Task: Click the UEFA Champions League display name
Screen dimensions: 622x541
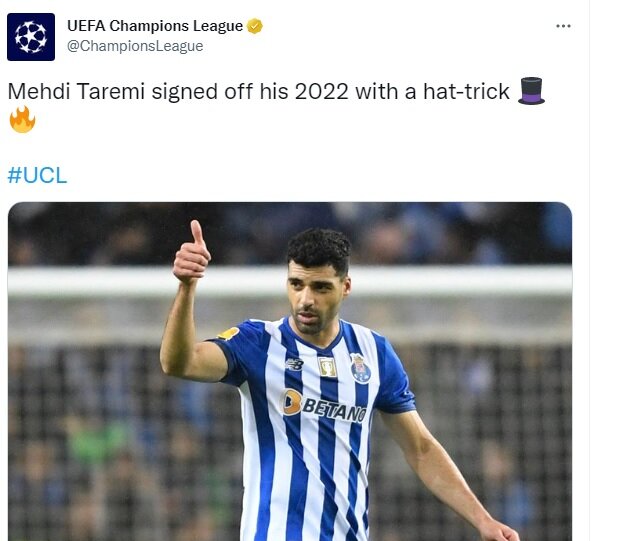Action: click(x=155, y=26)
